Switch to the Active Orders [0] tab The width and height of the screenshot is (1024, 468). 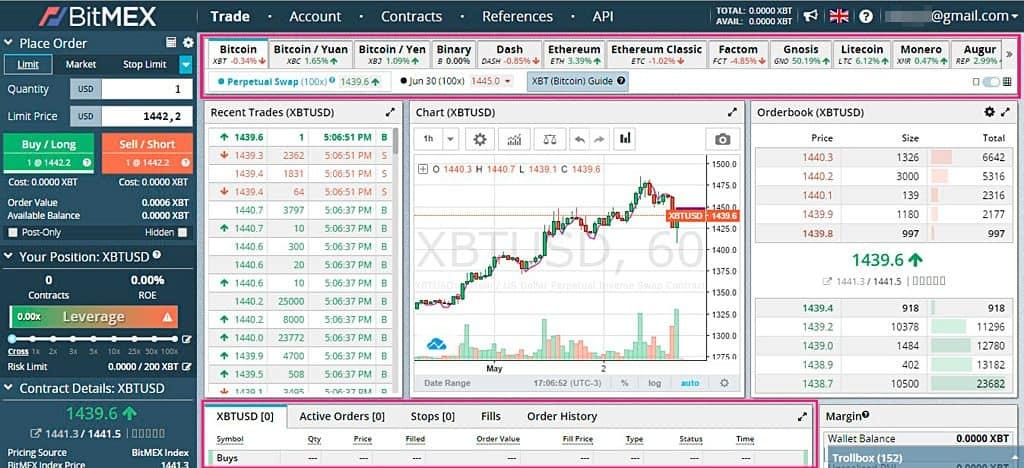point(342,416)
